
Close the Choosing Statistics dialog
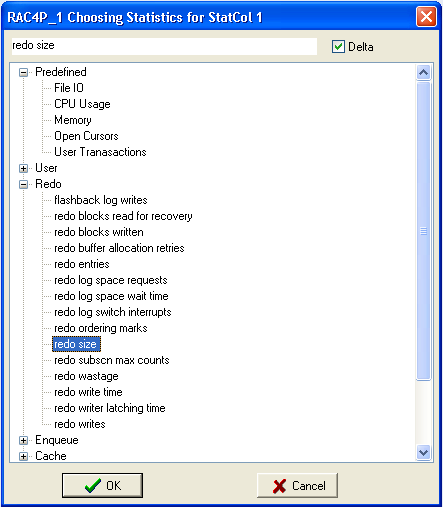[x=426, y=16]
